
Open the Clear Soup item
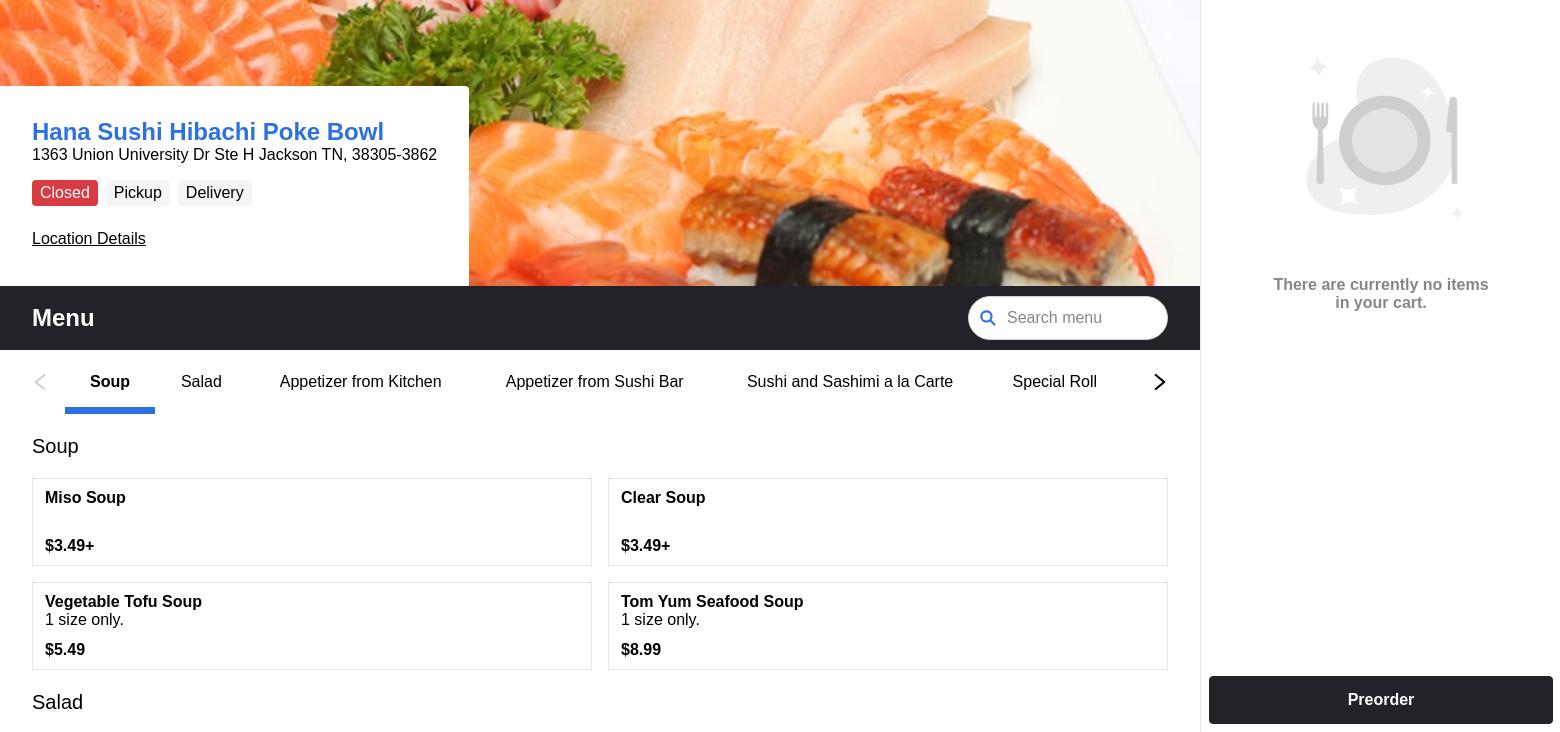point(888,522)
